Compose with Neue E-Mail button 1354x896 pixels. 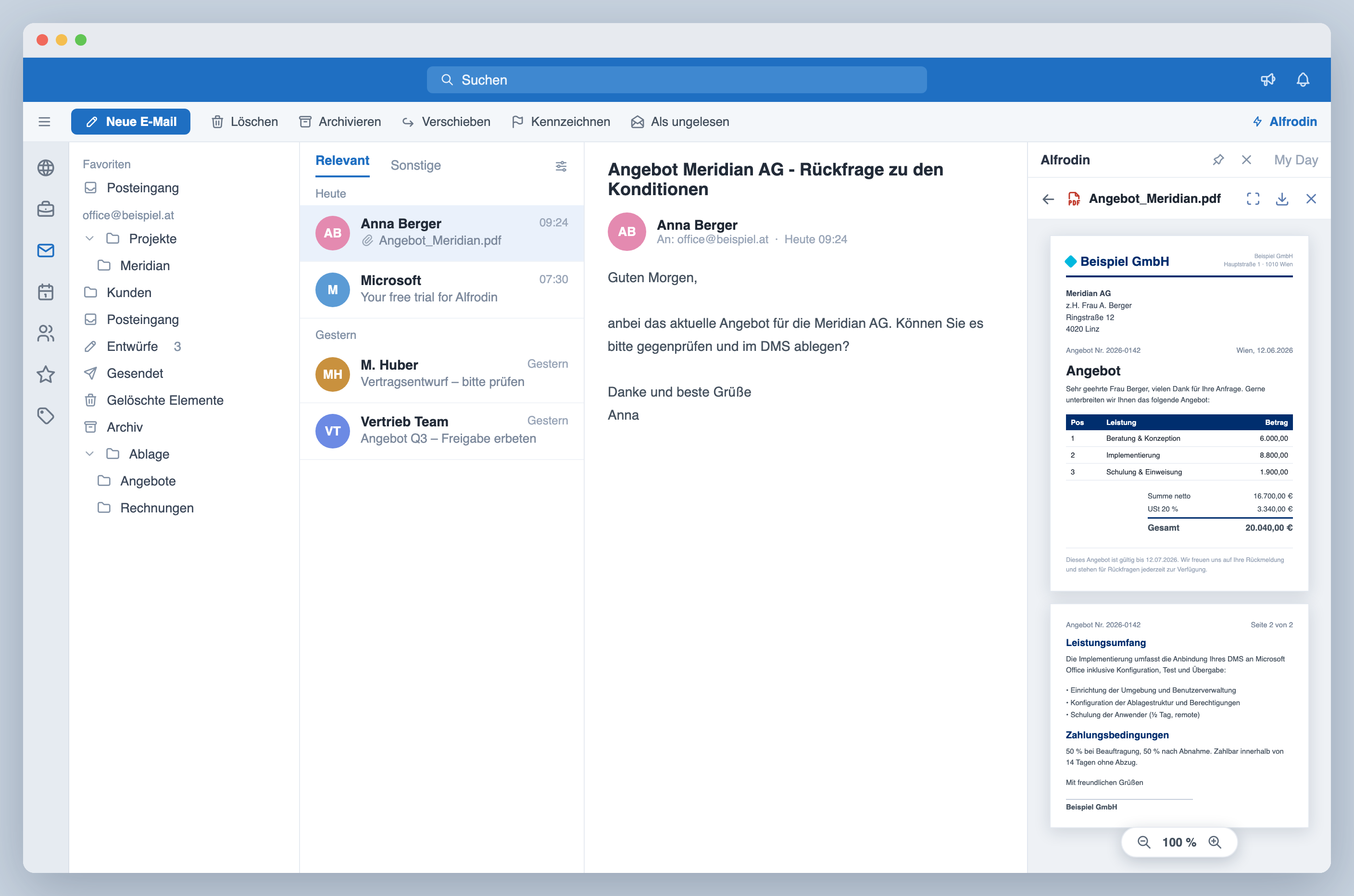[x=130, y=122]
